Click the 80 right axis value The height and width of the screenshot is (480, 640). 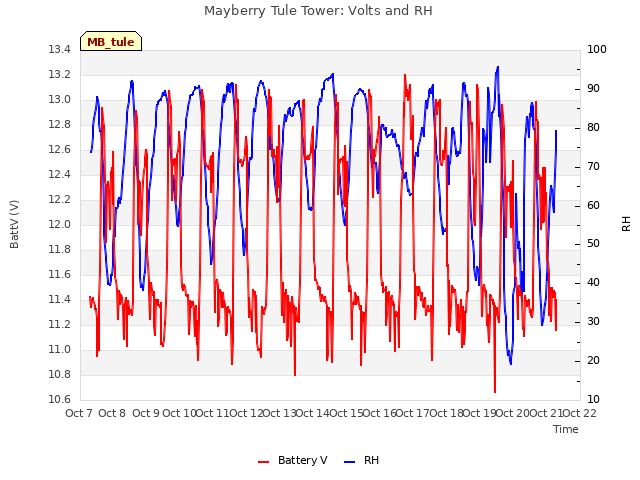tap(593, 127)
